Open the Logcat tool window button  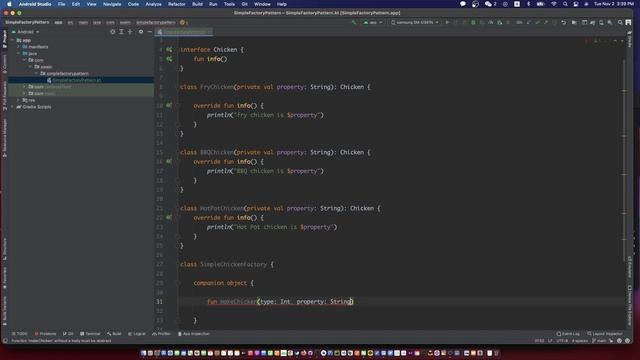pyautogui.click(x=137, y=334)
